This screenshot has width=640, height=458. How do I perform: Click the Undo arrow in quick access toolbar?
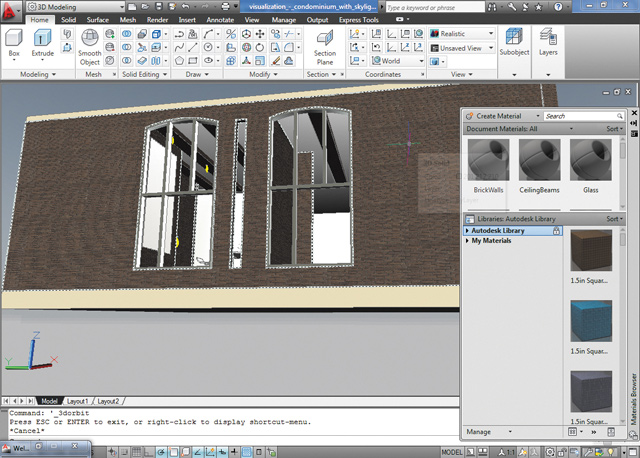click(185, 7)
